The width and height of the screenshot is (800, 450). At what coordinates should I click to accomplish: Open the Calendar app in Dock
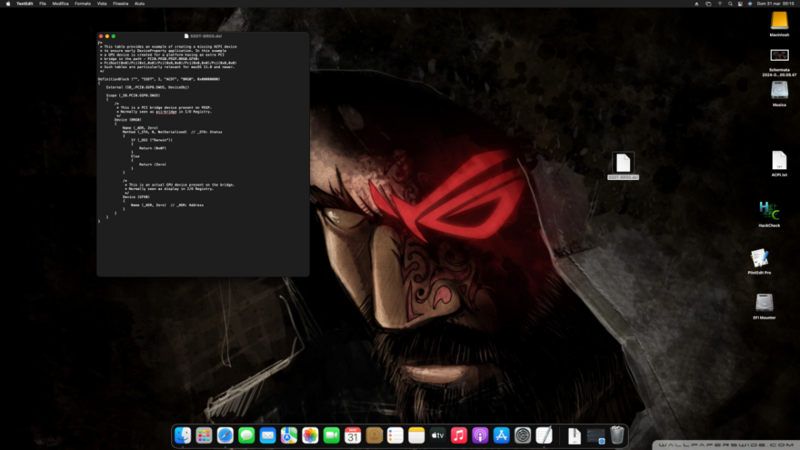[x=353, y=435]
